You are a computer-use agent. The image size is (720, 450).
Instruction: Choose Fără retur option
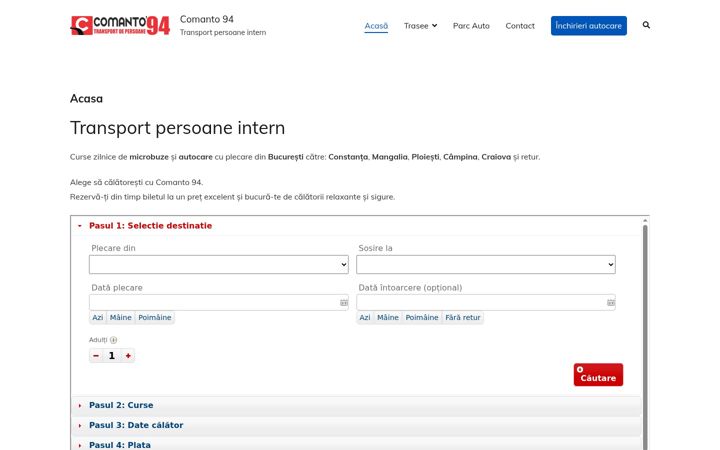463,317
